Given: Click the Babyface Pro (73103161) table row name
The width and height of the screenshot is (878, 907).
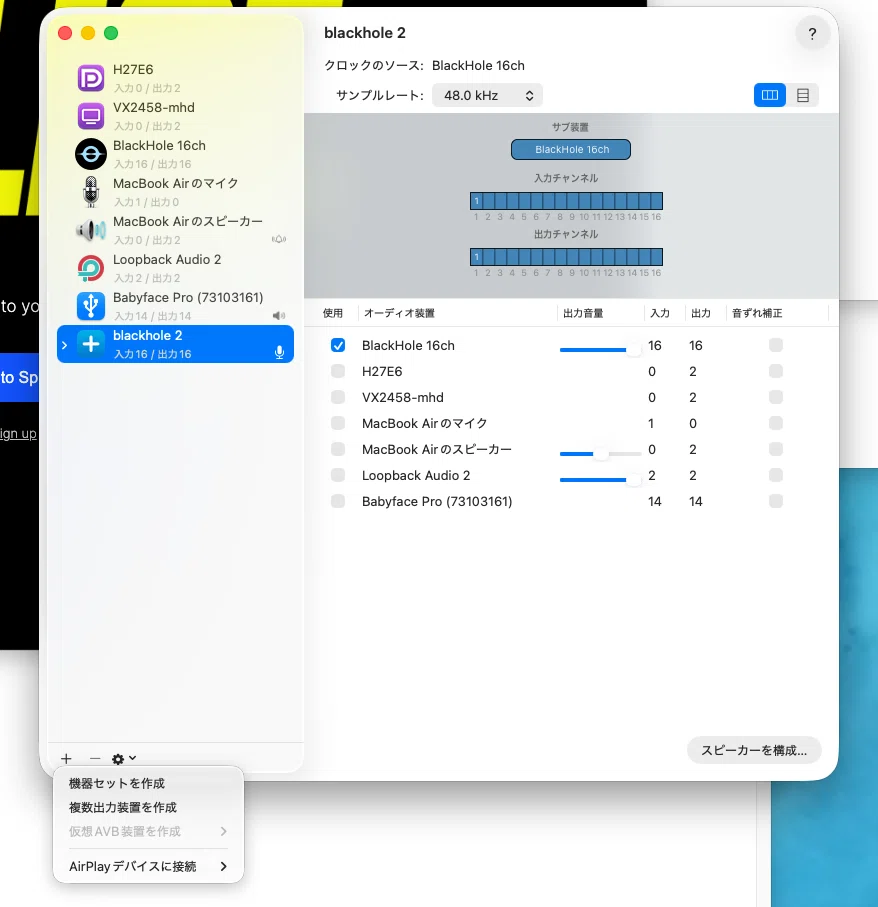Looking at the screenshot, I should pyautogui.click(x=437, y=502).
